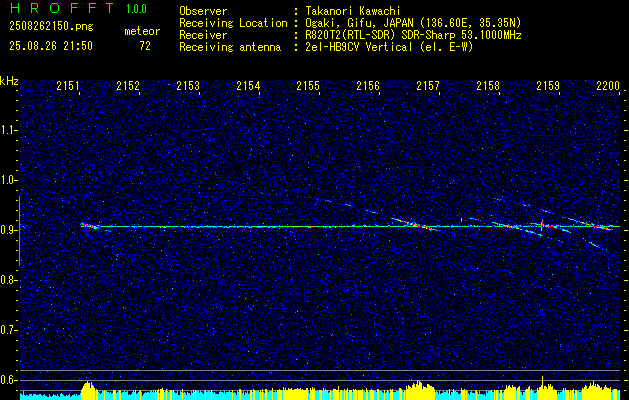The image size is (629, 400).
Task: Click the 2200 time marker
Action: point(608,86)
